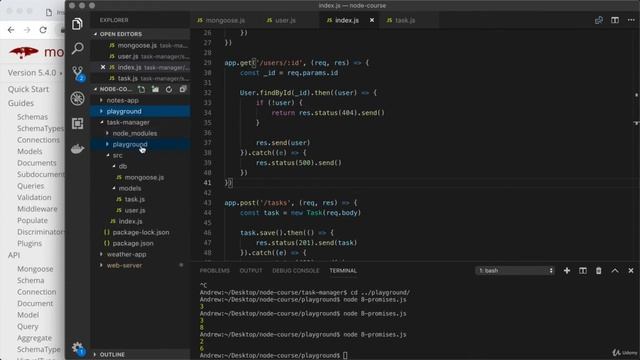The image size is (640, 360).
Task: Open the Explorer view in activity bar
Action: click(77, 24)
